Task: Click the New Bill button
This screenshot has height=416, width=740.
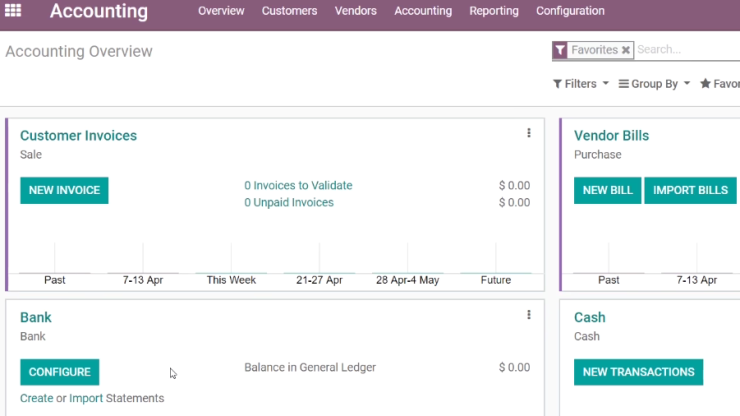Action: 607,190
